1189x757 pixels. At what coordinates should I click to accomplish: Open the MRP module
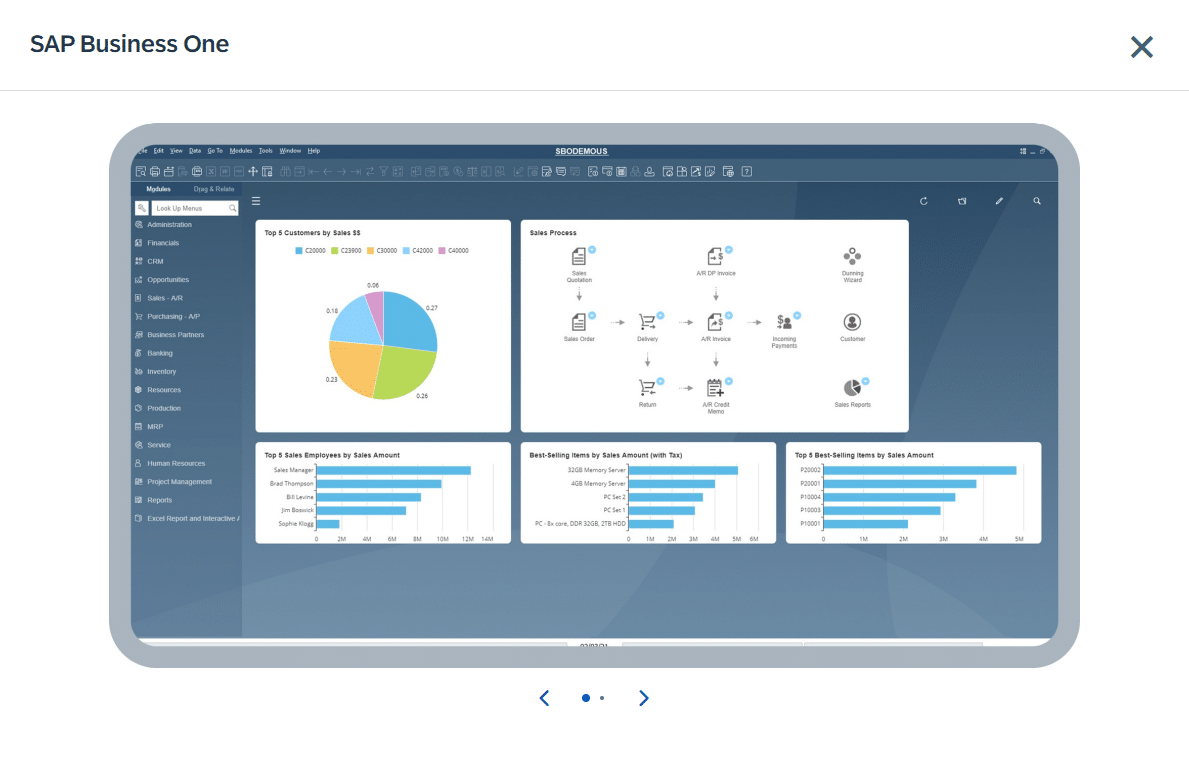(149, 426)
